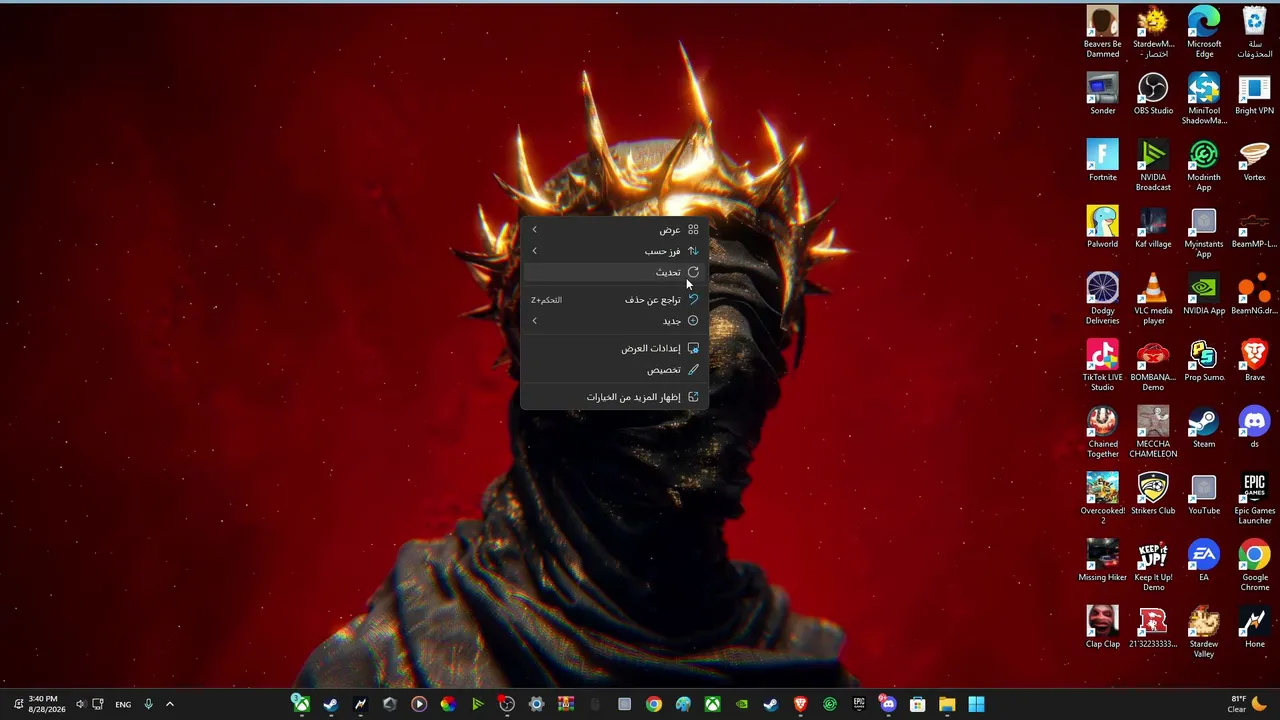Select the OBS Studio desktop shortcut
Image resolution: width=1280 pixels, height=720 pixels.
(x=1153, y=94)
